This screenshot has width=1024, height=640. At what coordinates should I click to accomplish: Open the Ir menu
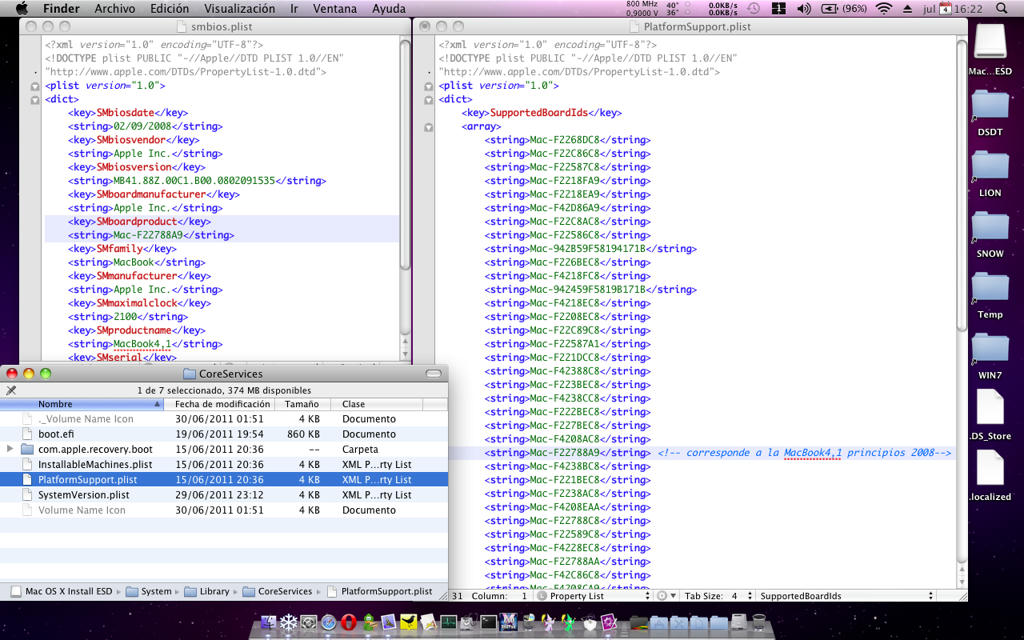click(x=295, y=8)
